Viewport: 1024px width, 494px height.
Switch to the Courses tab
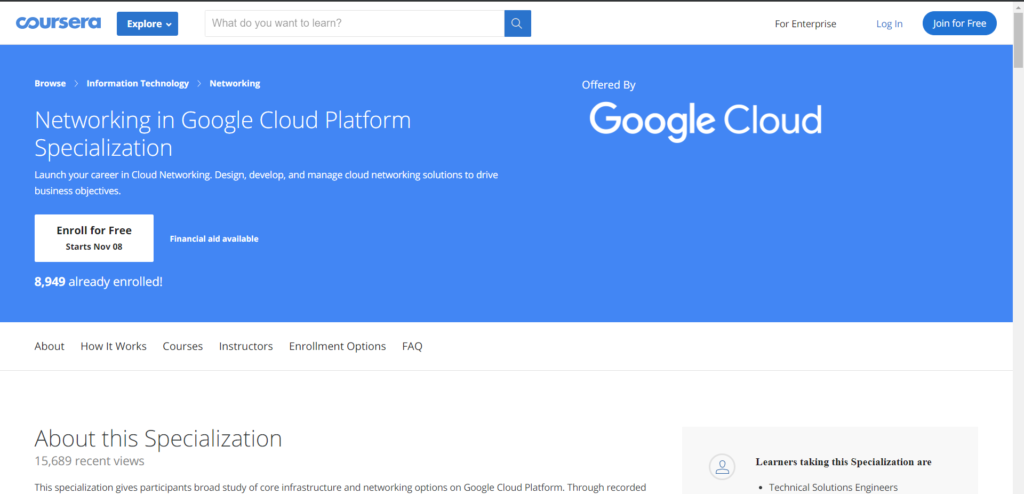[x=183, y=346]
